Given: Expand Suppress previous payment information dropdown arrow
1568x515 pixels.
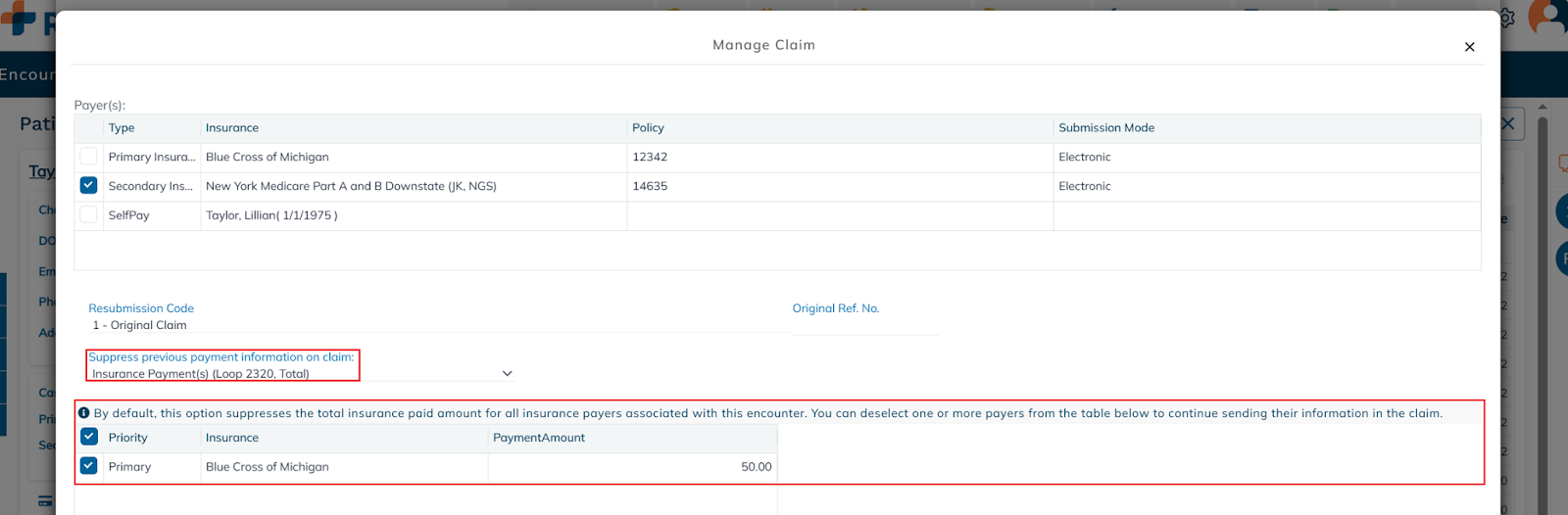Looking at the screenshot, I should (x=507, y=373).
